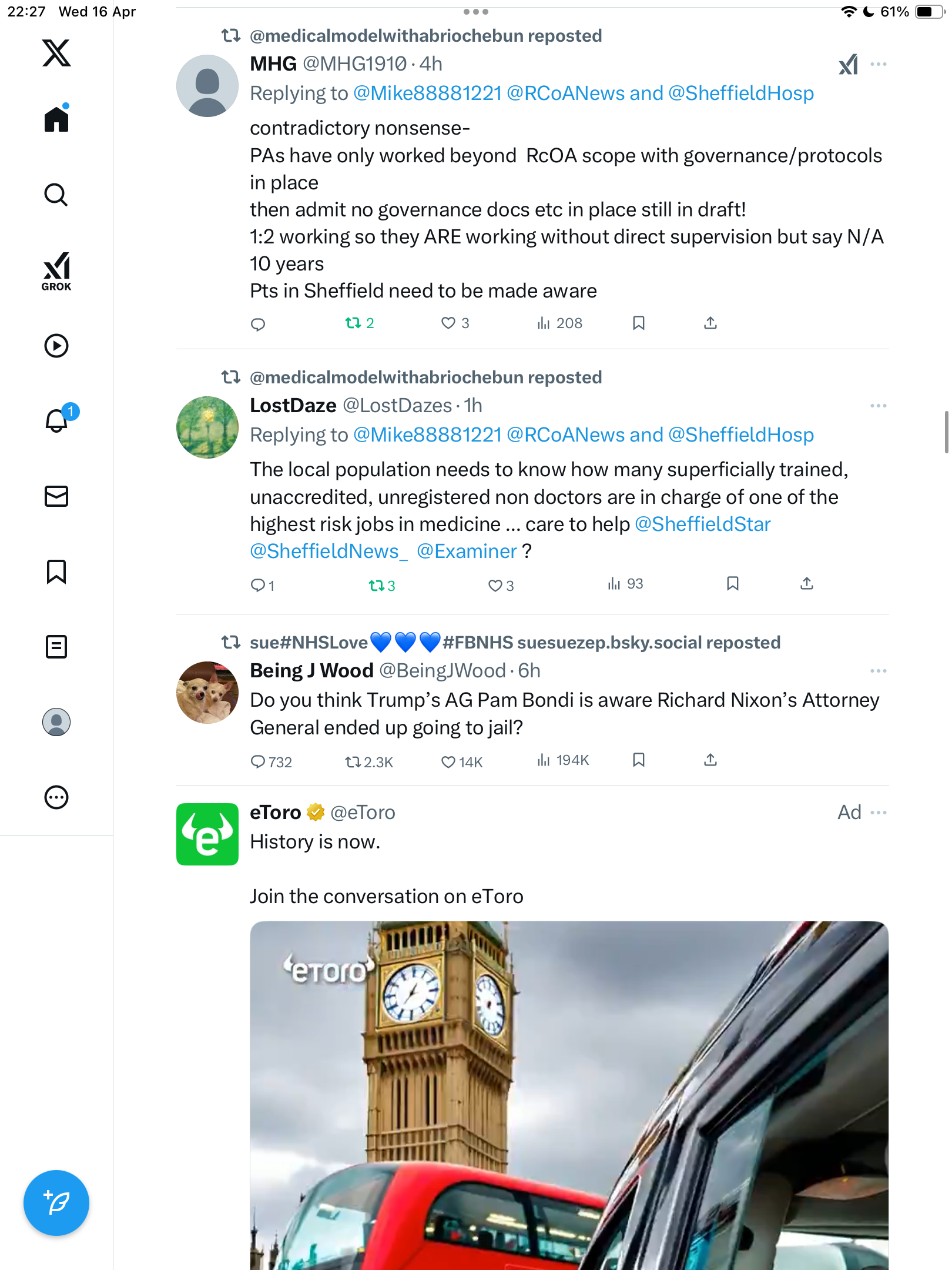Open profile from sidebar avatar

click(x=56, y=722)
